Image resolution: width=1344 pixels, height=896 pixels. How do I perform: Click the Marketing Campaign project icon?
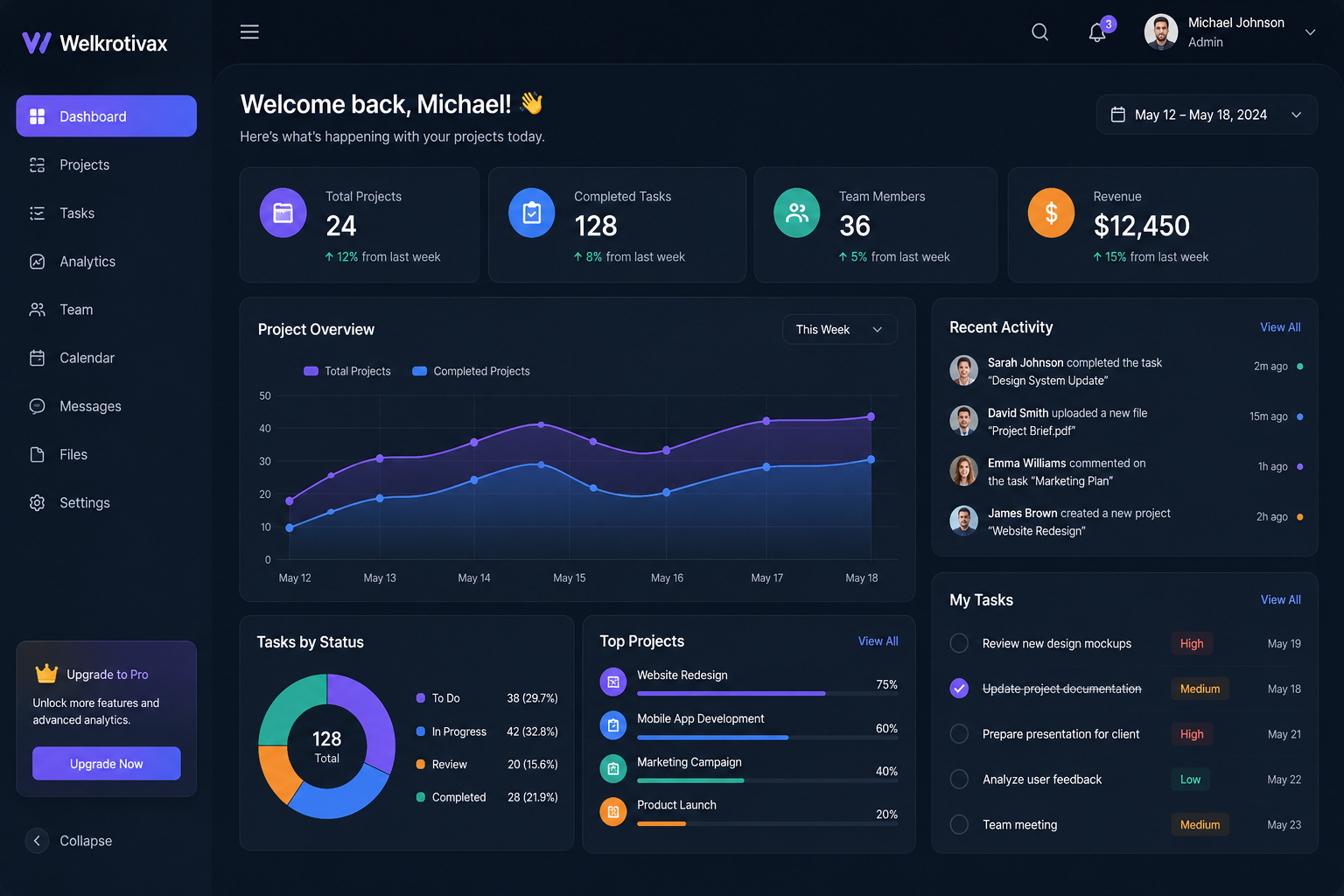[x=613, y=768]
